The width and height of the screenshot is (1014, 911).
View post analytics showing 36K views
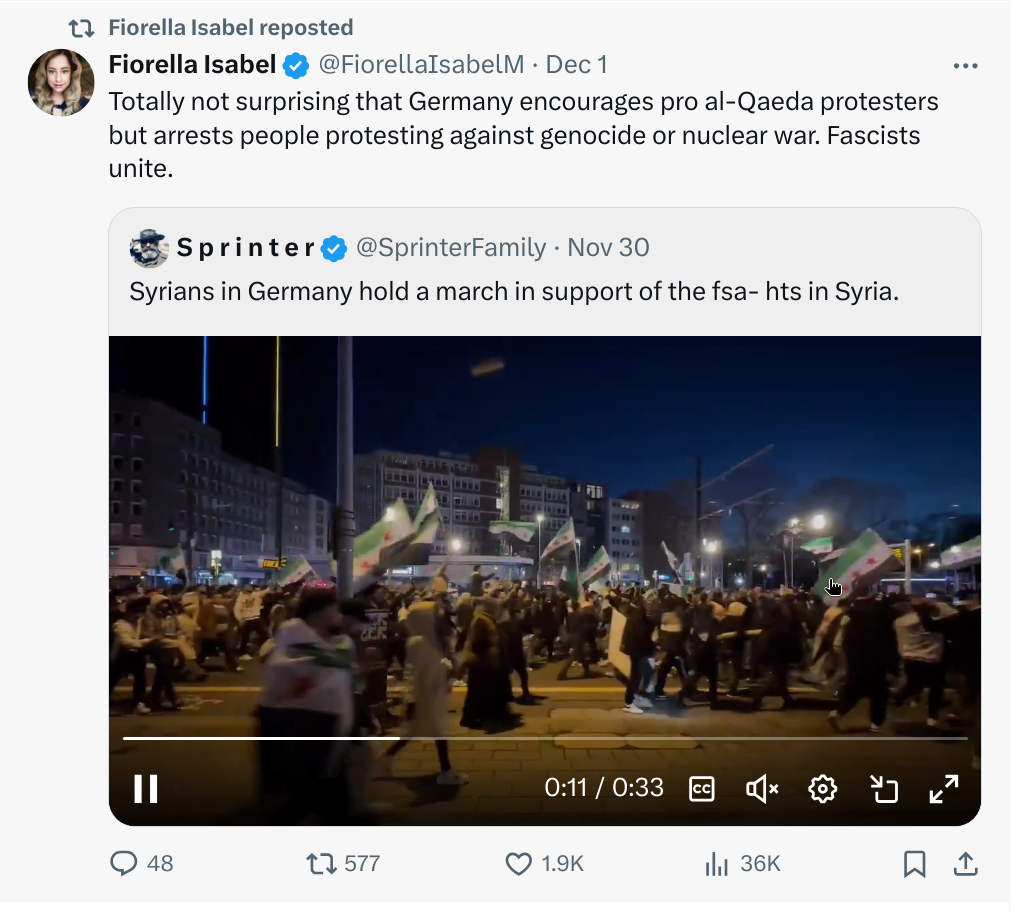point(716,863)
